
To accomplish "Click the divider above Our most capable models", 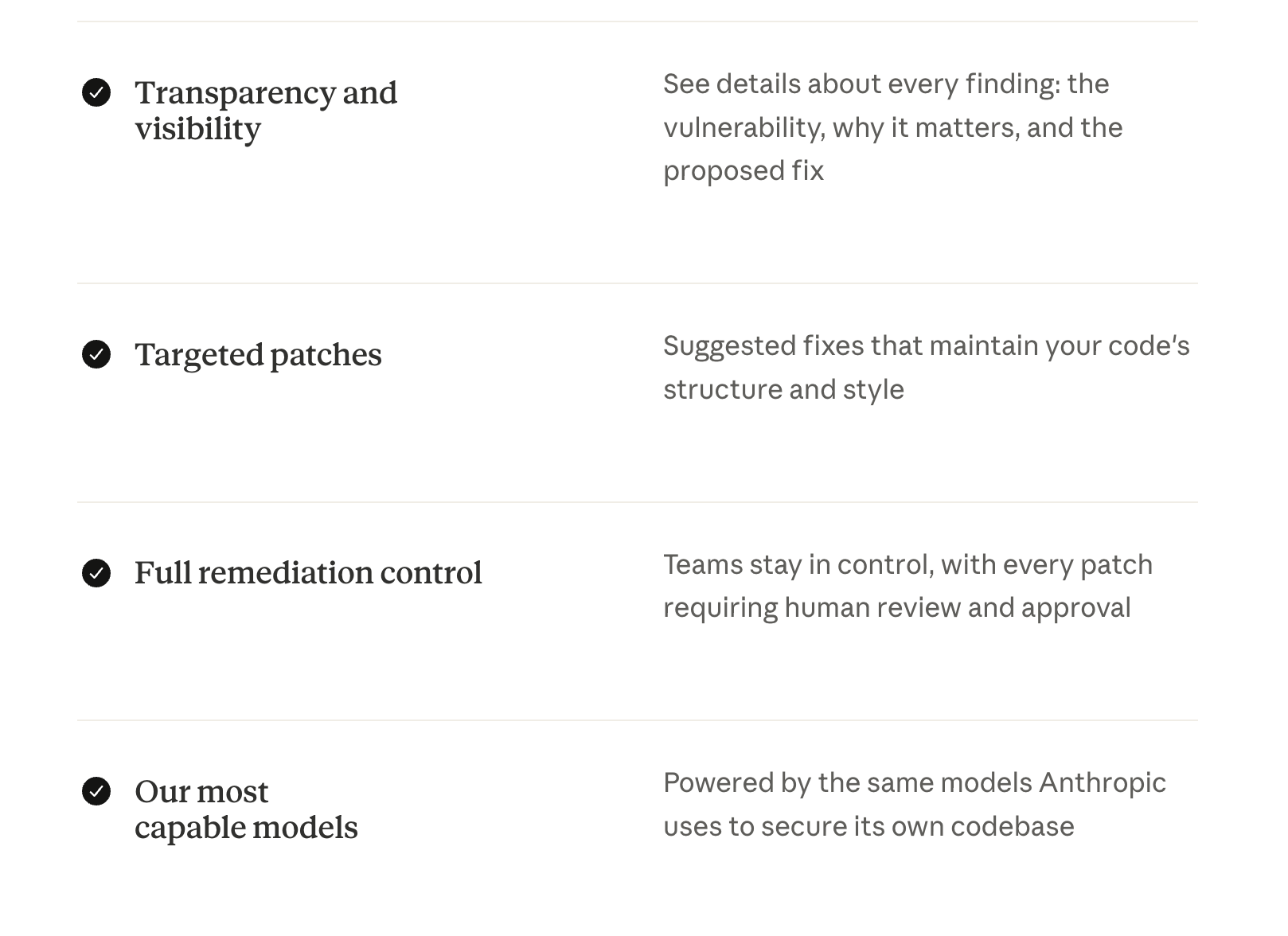I will point(637,720).
